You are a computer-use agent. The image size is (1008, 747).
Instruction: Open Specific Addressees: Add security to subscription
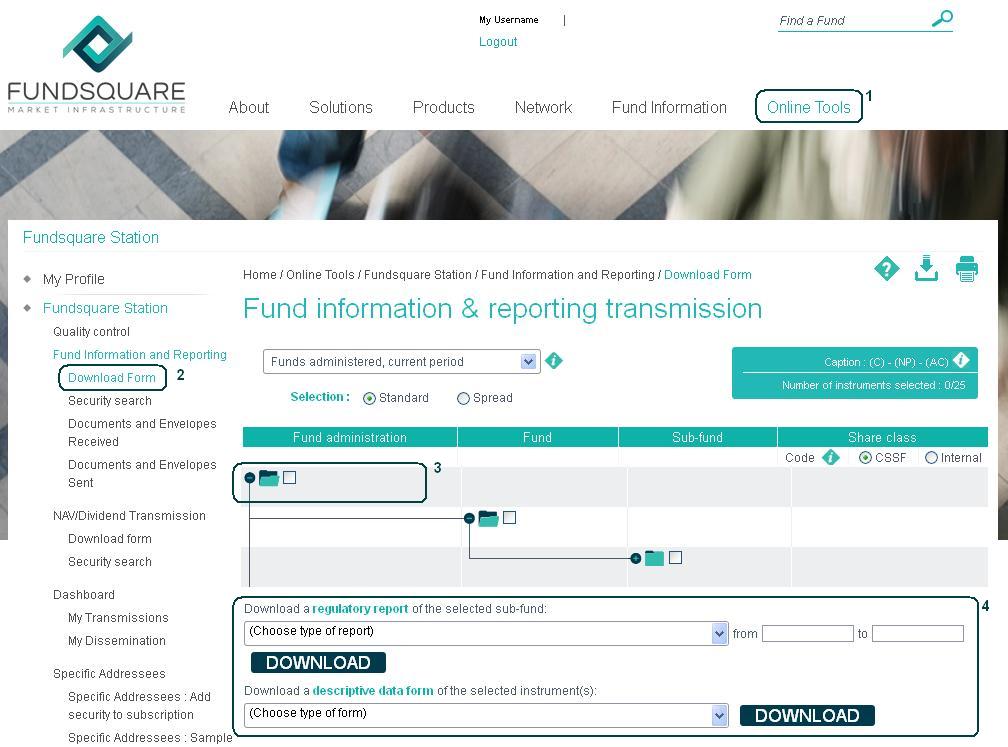(x=140, y=706)
